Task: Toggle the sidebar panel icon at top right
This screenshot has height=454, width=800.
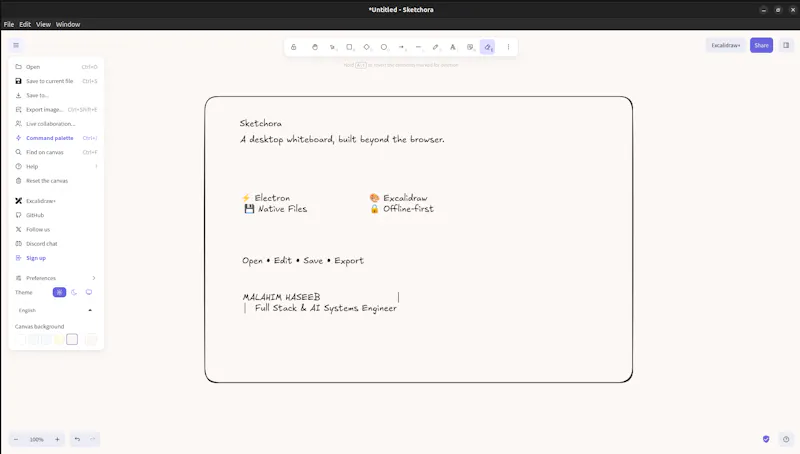Action: click(786, 45)
